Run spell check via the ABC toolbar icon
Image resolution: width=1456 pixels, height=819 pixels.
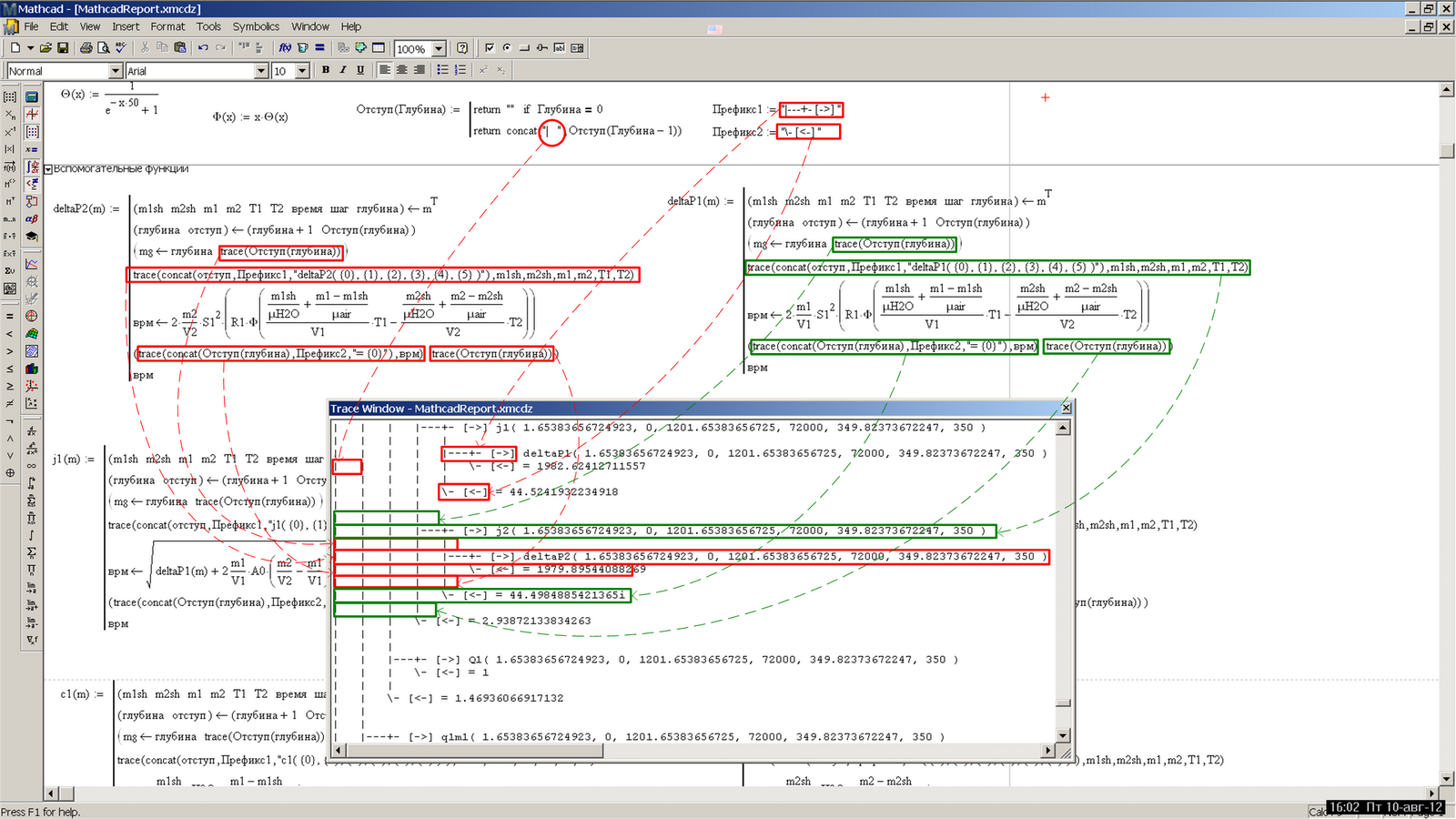[x=120, y=48]
